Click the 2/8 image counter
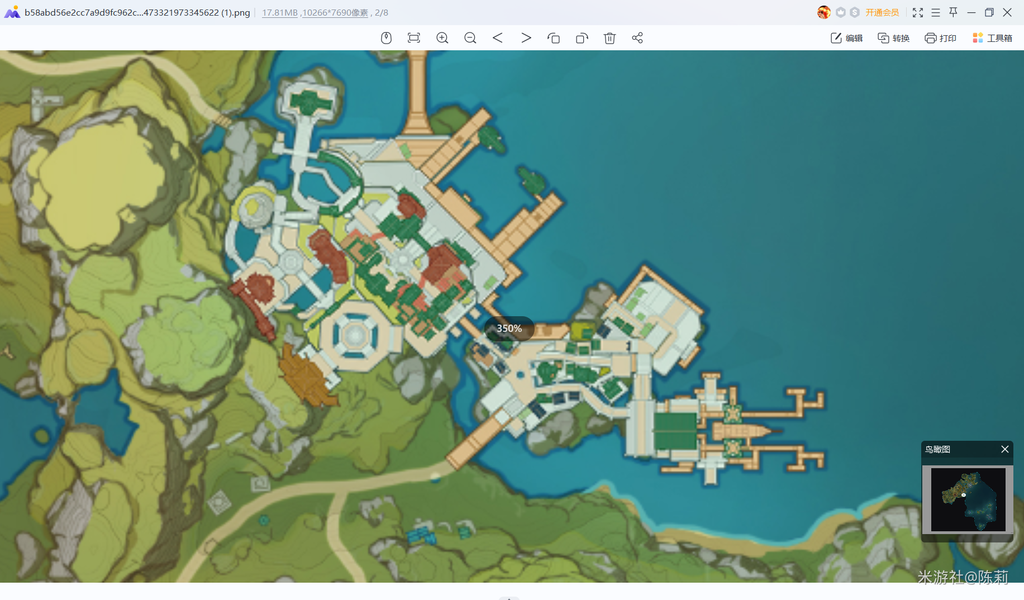Viewport: 1024px width, 600px height. tap(381, 12)
